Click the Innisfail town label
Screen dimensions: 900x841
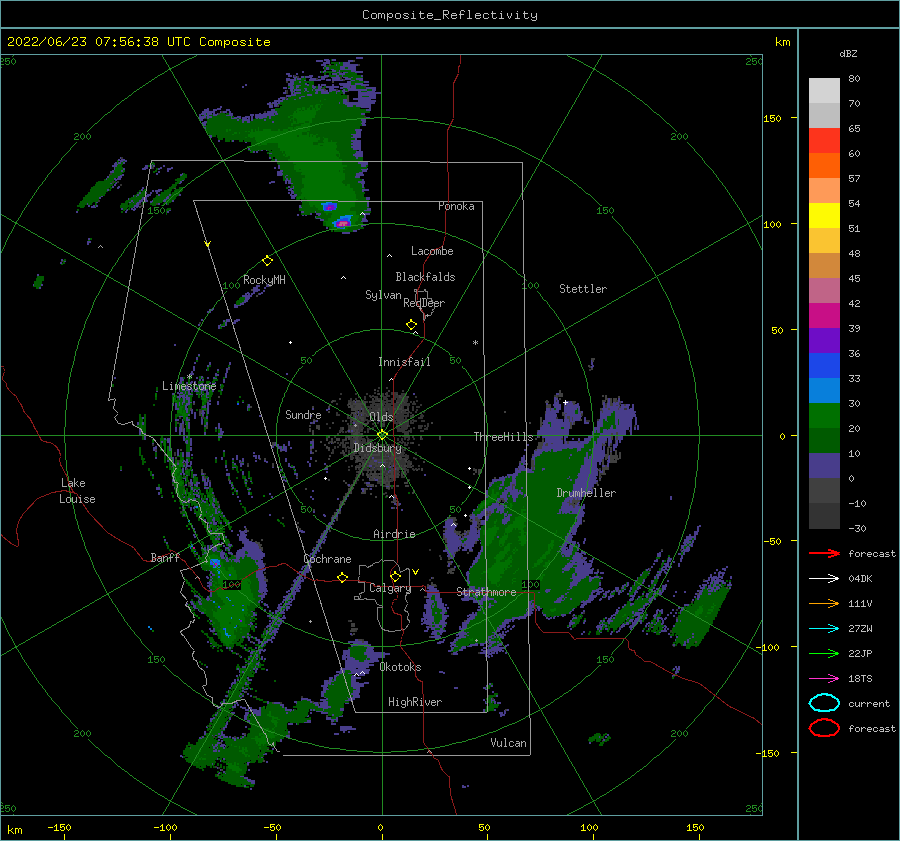pos(404,362)
